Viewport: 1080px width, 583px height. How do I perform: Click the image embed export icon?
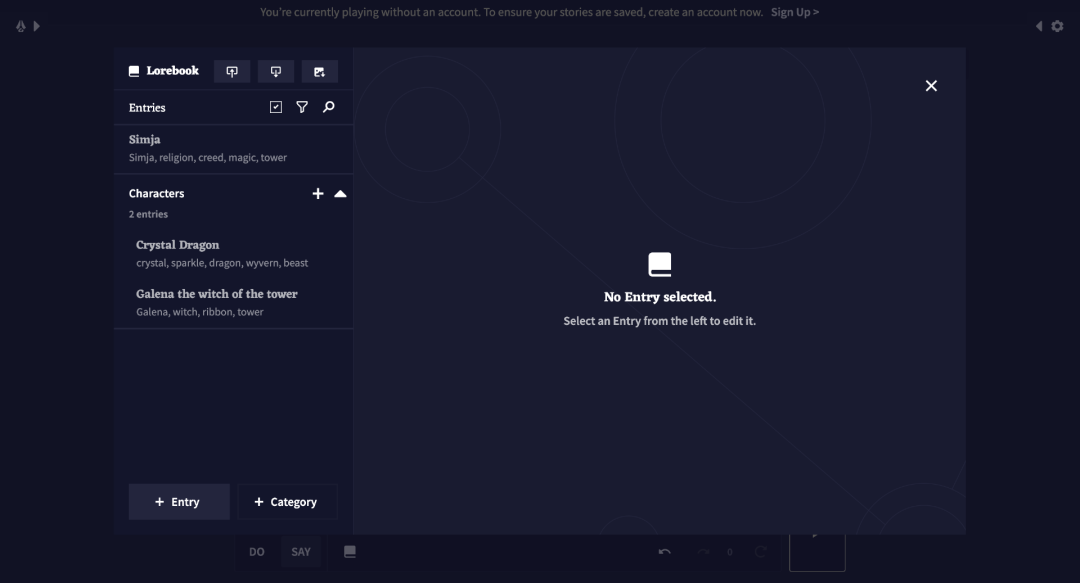click(x=320, y=72)
